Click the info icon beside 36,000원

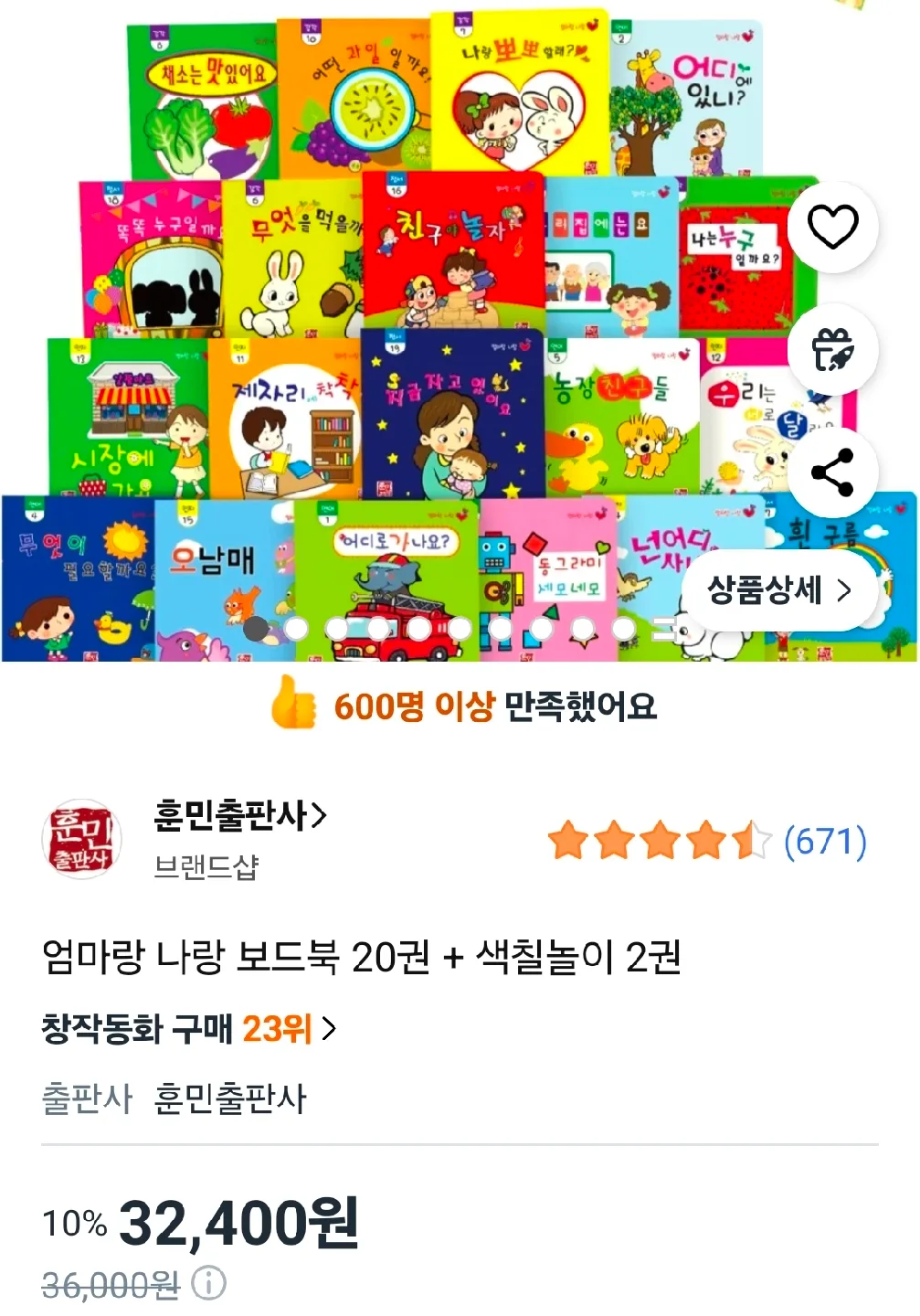pyautogui.click(x=208, y=1283)
